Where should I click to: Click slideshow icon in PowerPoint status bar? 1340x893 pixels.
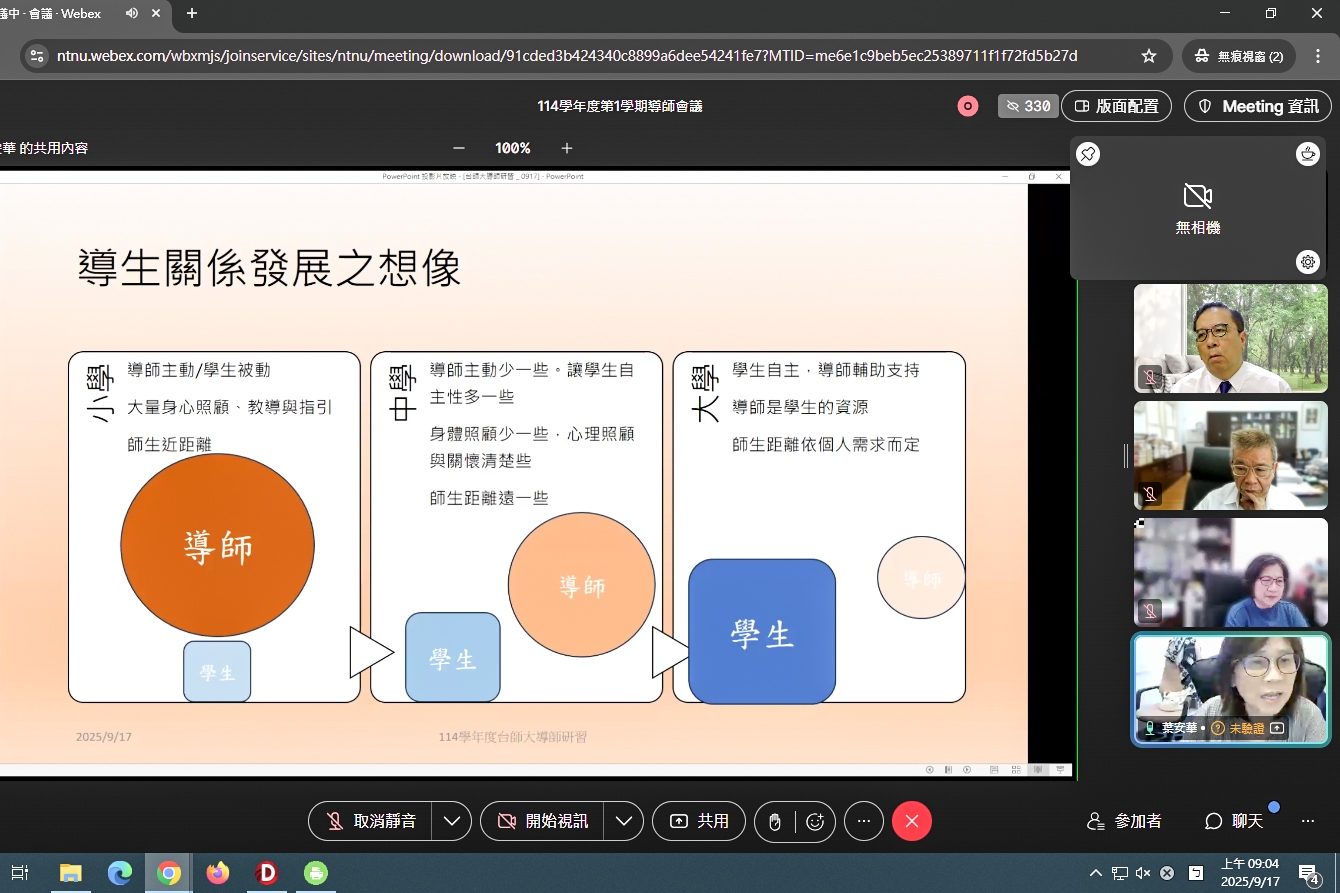(1060, 770)
